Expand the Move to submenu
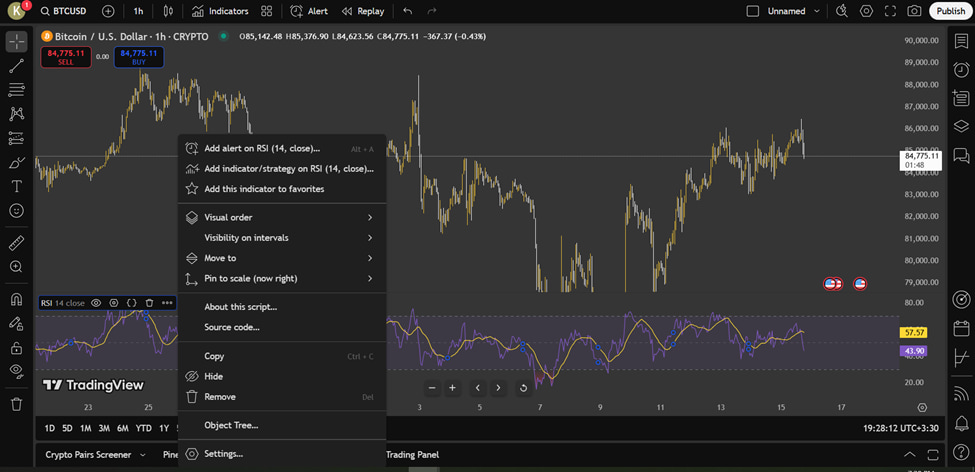The height and width of the screenshot is (472, 975). click(282, 258)
